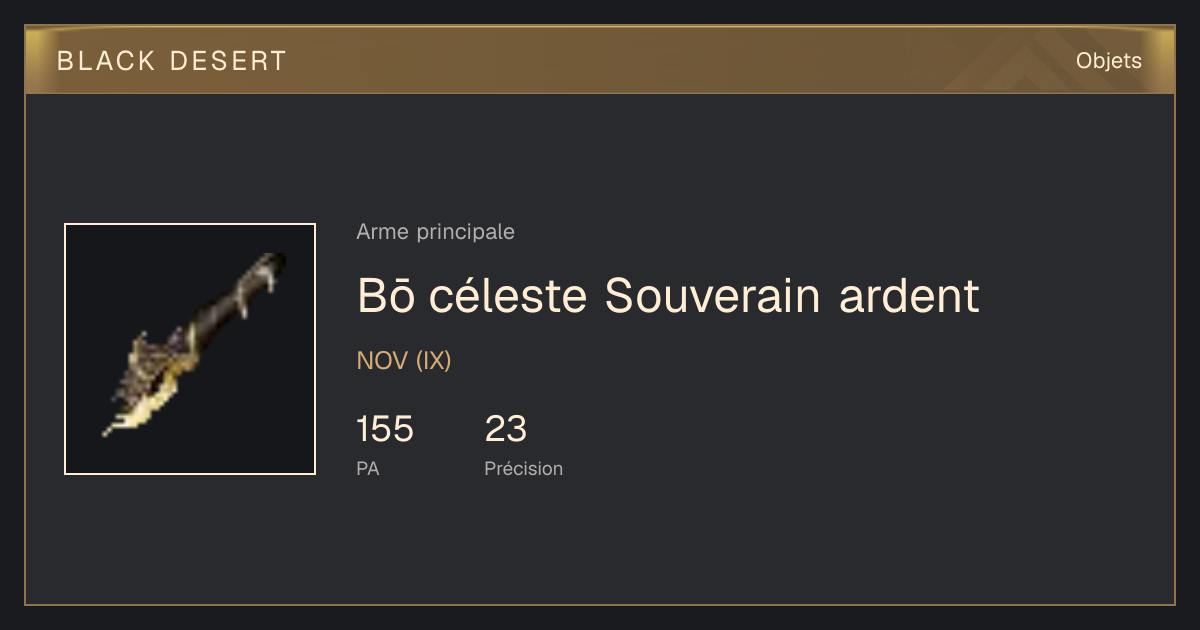Go to the Objets section
This screenshot has width=1200, height=630.
coord(1109,61)
